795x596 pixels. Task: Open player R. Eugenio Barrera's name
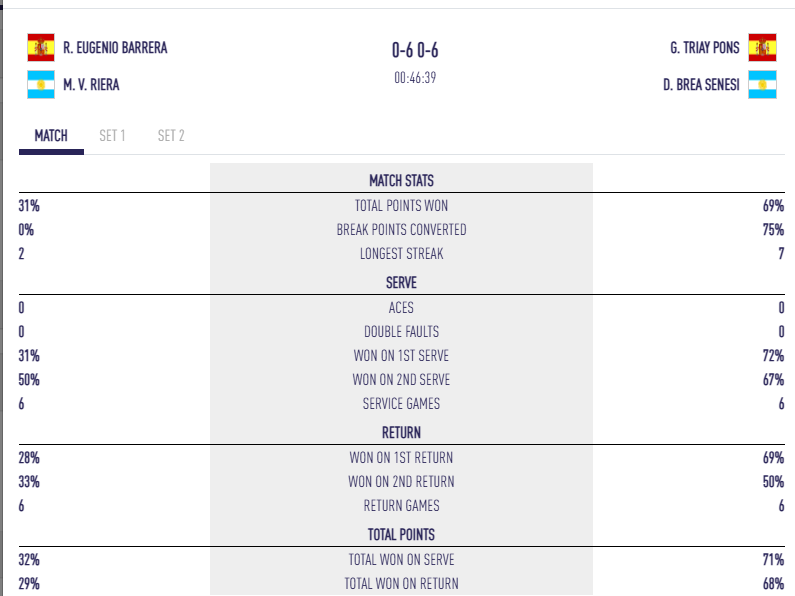(115, 48)
